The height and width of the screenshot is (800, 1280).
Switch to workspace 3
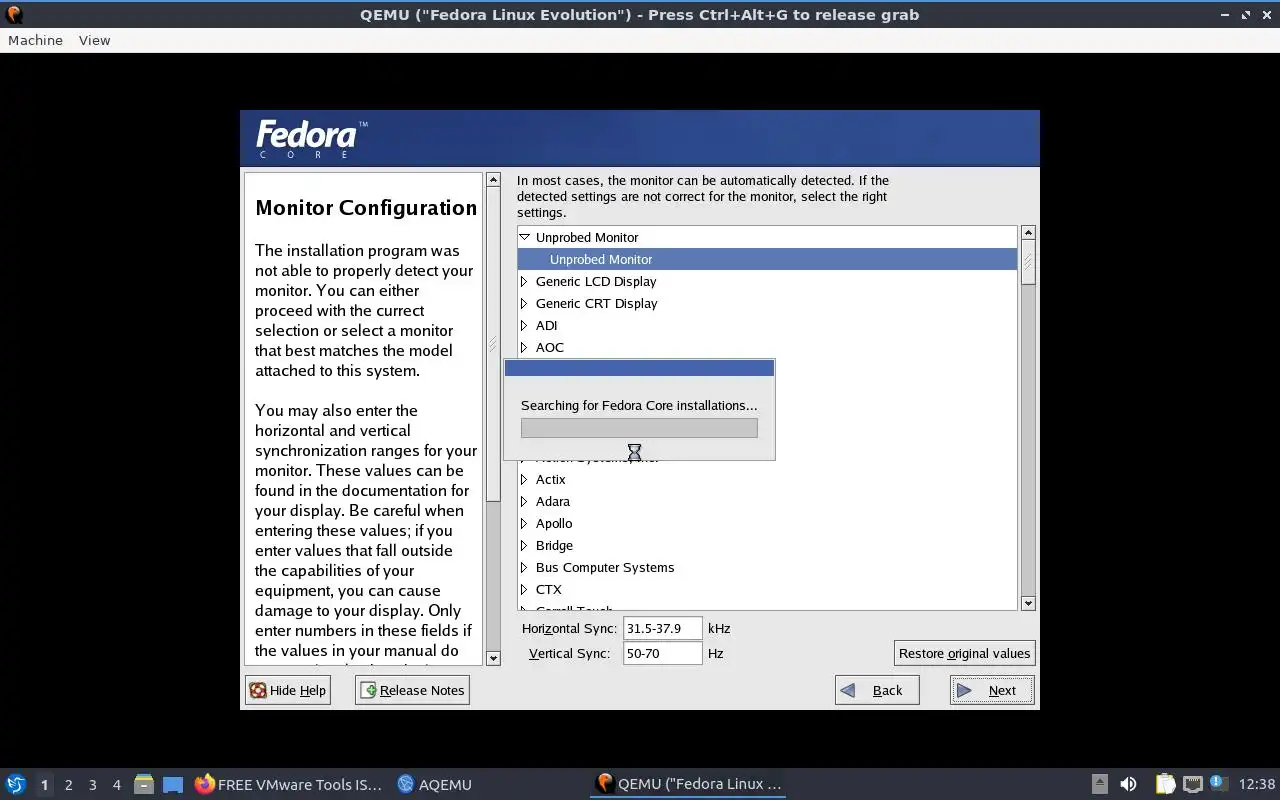pyautogui.click(x=92, y=785)
